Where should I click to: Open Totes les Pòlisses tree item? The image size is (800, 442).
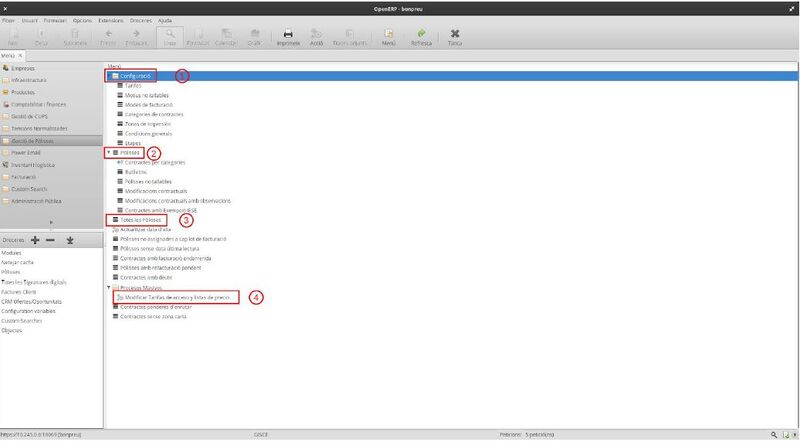(x=139, y=219)
